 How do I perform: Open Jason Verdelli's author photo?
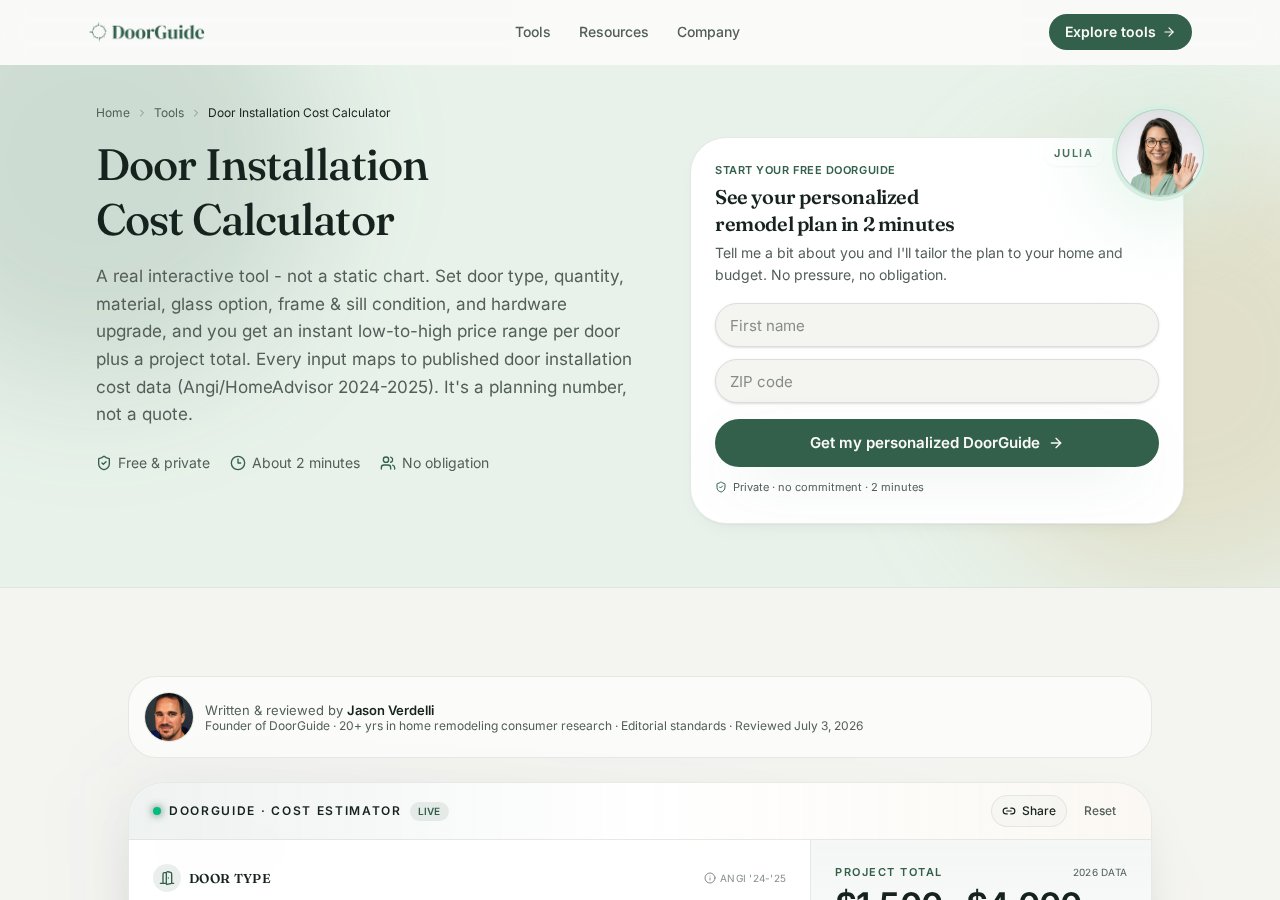(x=169, y=717)
